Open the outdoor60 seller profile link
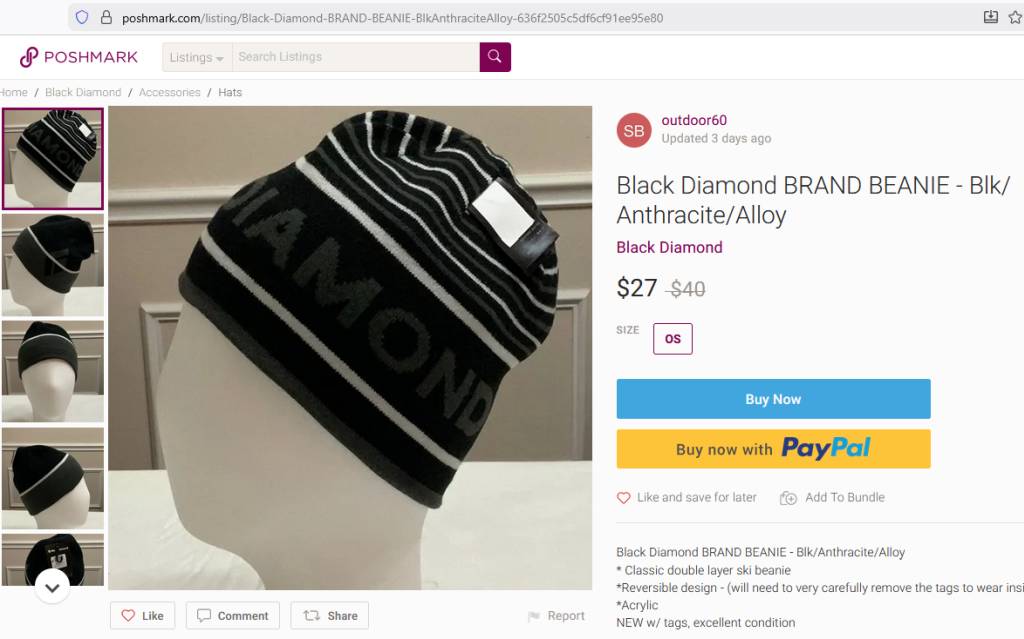The height and width of the screenshot is (639, 1024). click(694, 121)
